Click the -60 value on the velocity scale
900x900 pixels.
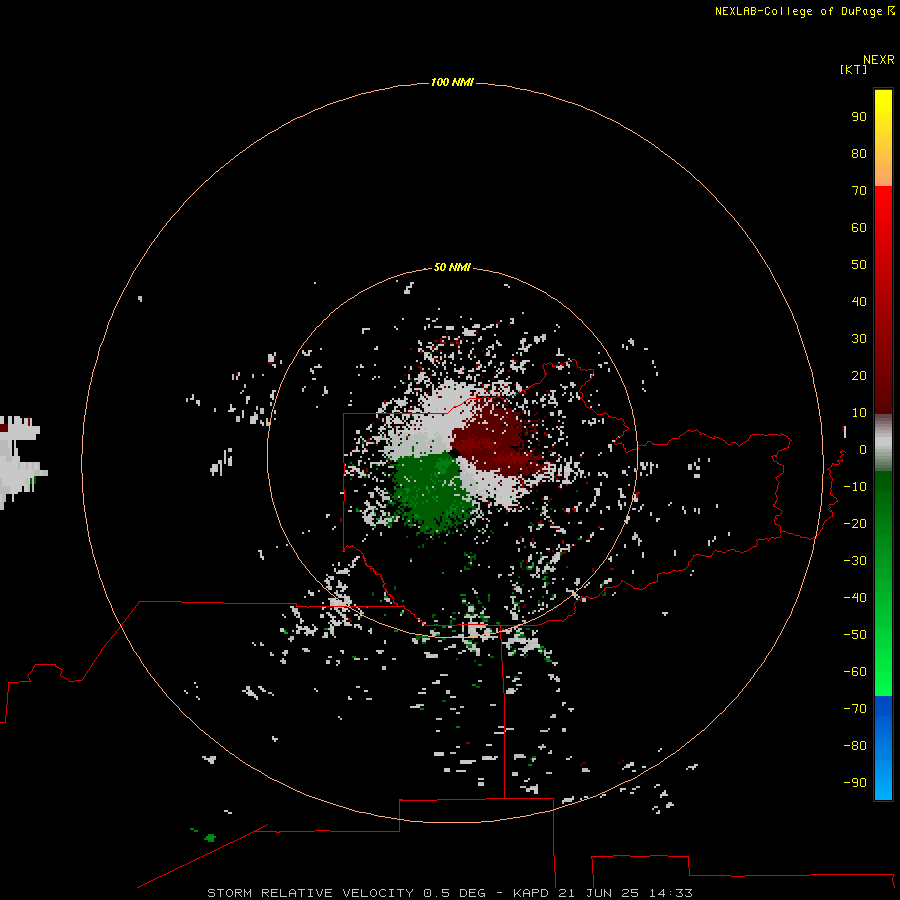coord(855,672)
